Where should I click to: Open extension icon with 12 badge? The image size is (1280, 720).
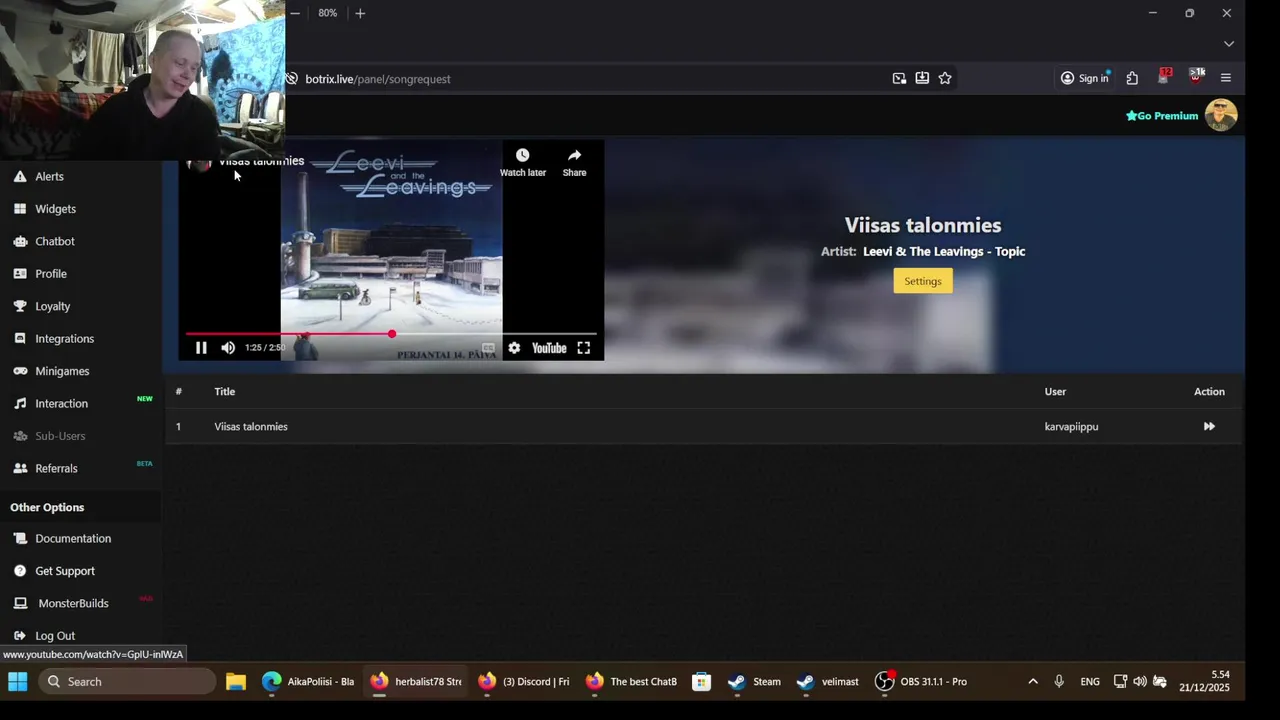pos(1164,77)
